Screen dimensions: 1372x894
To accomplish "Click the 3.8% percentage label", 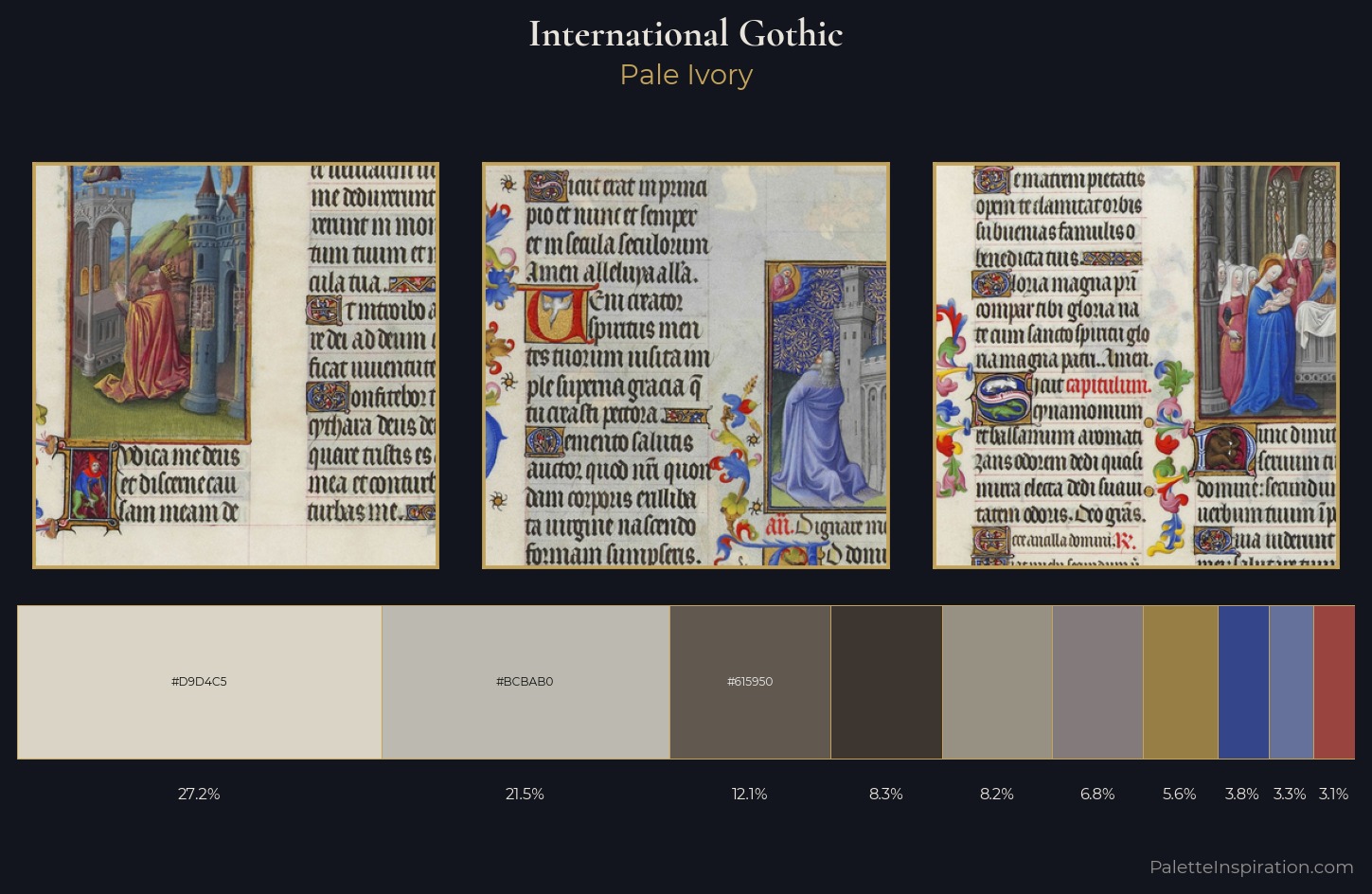I will tap(1242, 794).
